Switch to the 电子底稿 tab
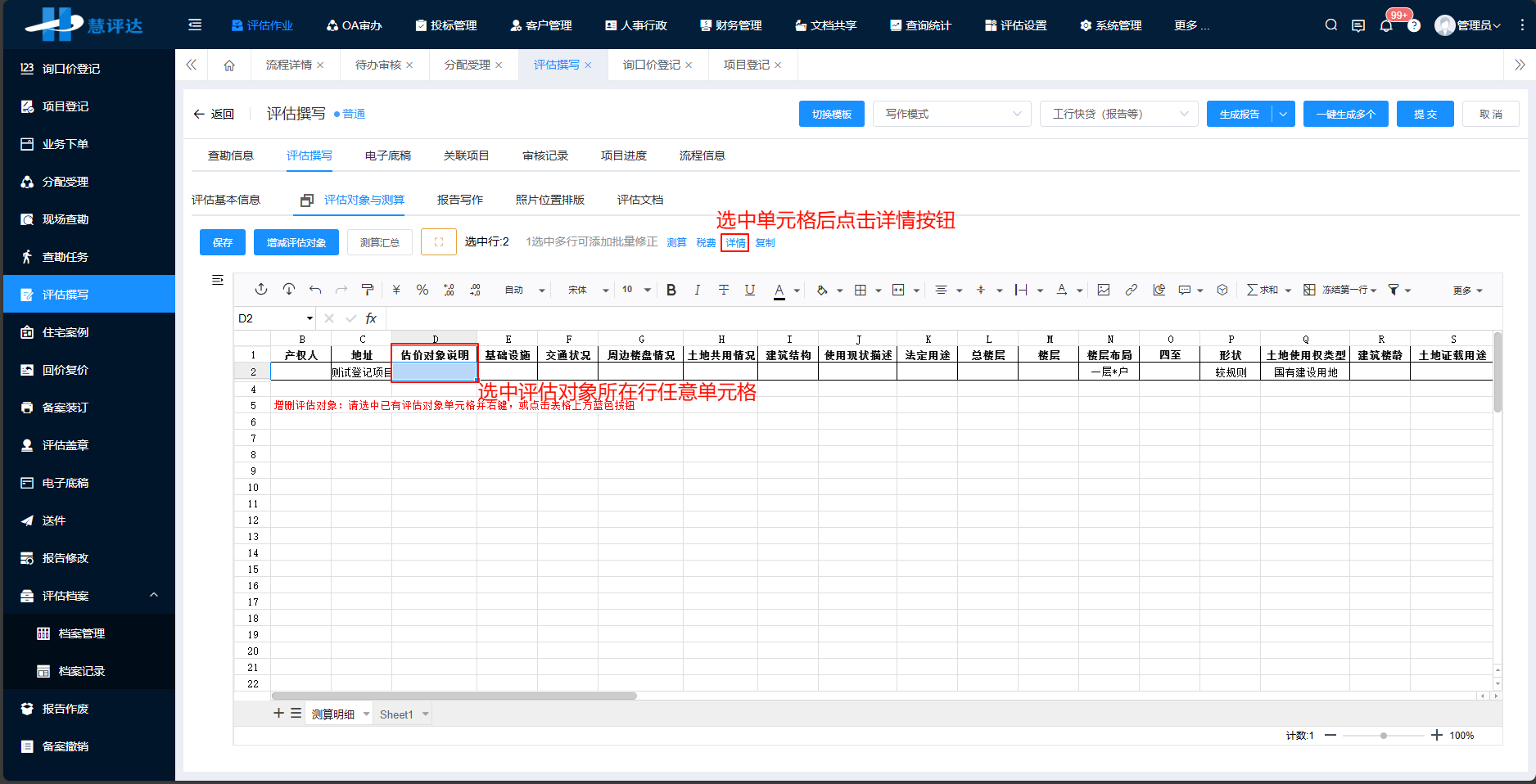The image size is (1536, 784). 386,155
